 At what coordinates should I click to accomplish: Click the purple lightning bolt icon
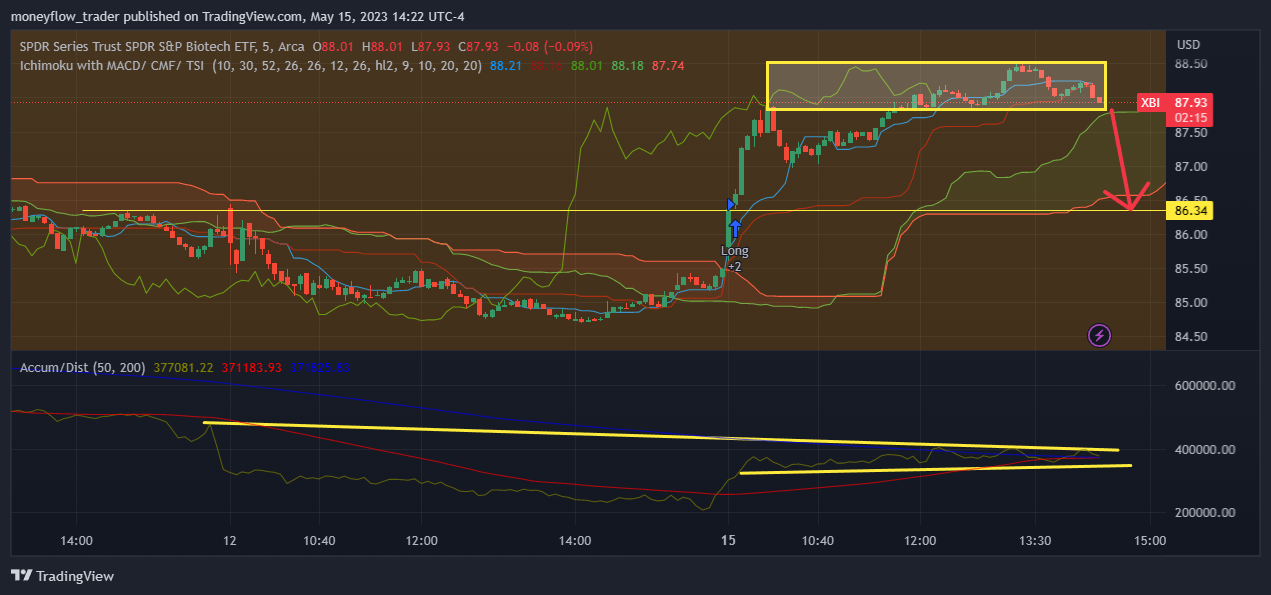click(x=1100, y=335)
